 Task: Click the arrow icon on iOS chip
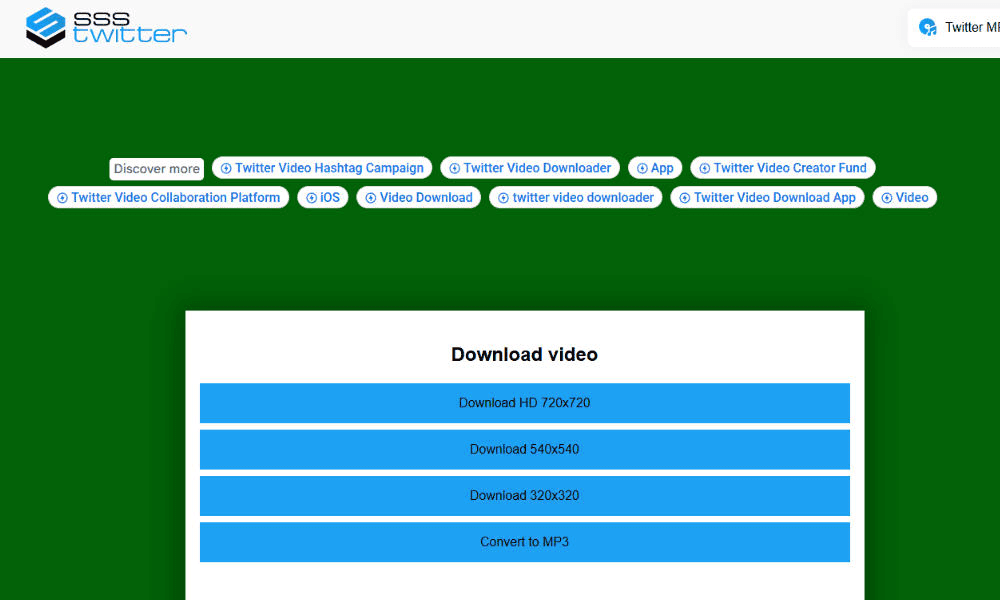click(x=311, y=198)
